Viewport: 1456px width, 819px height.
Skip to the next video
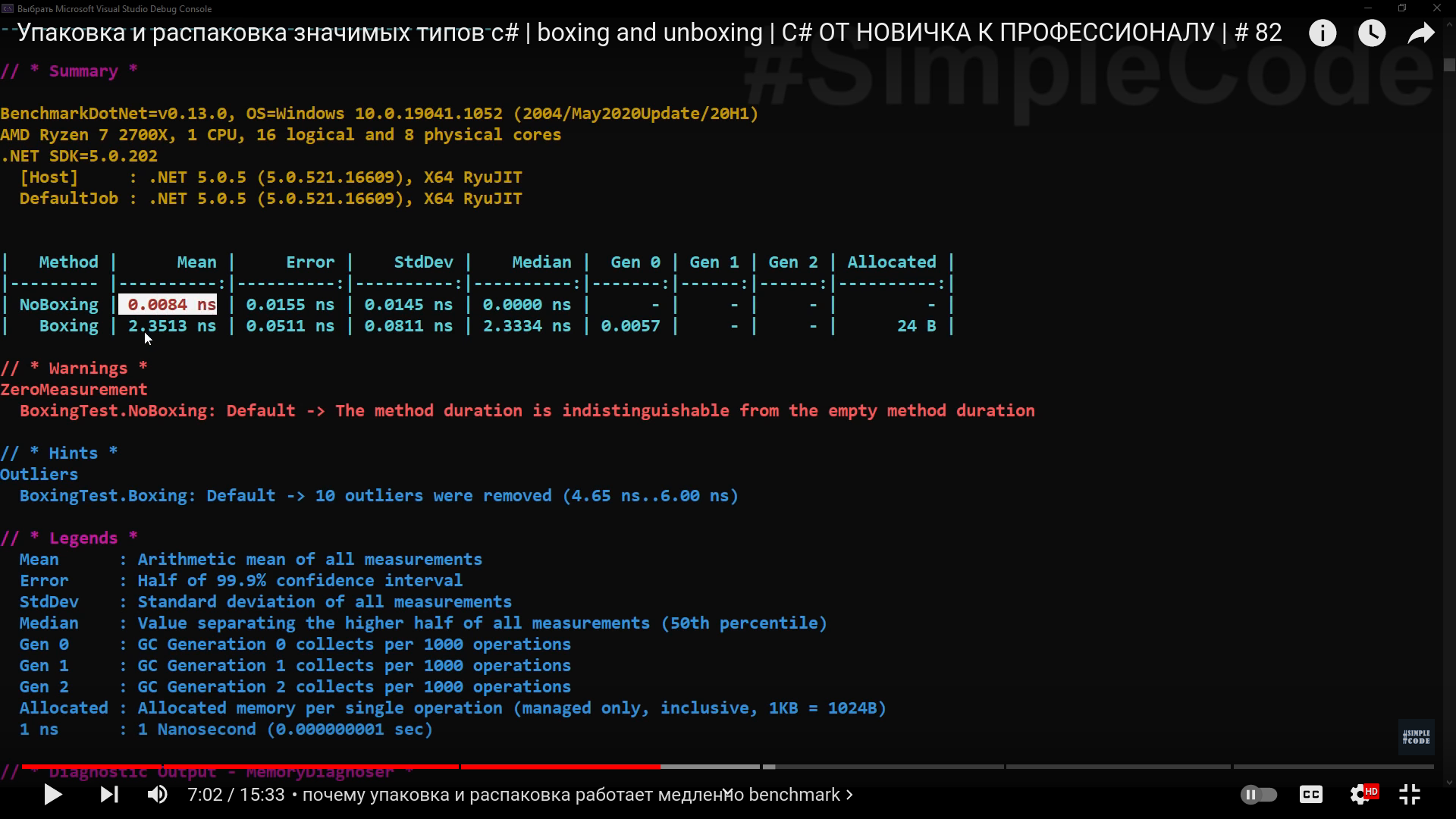109,795
